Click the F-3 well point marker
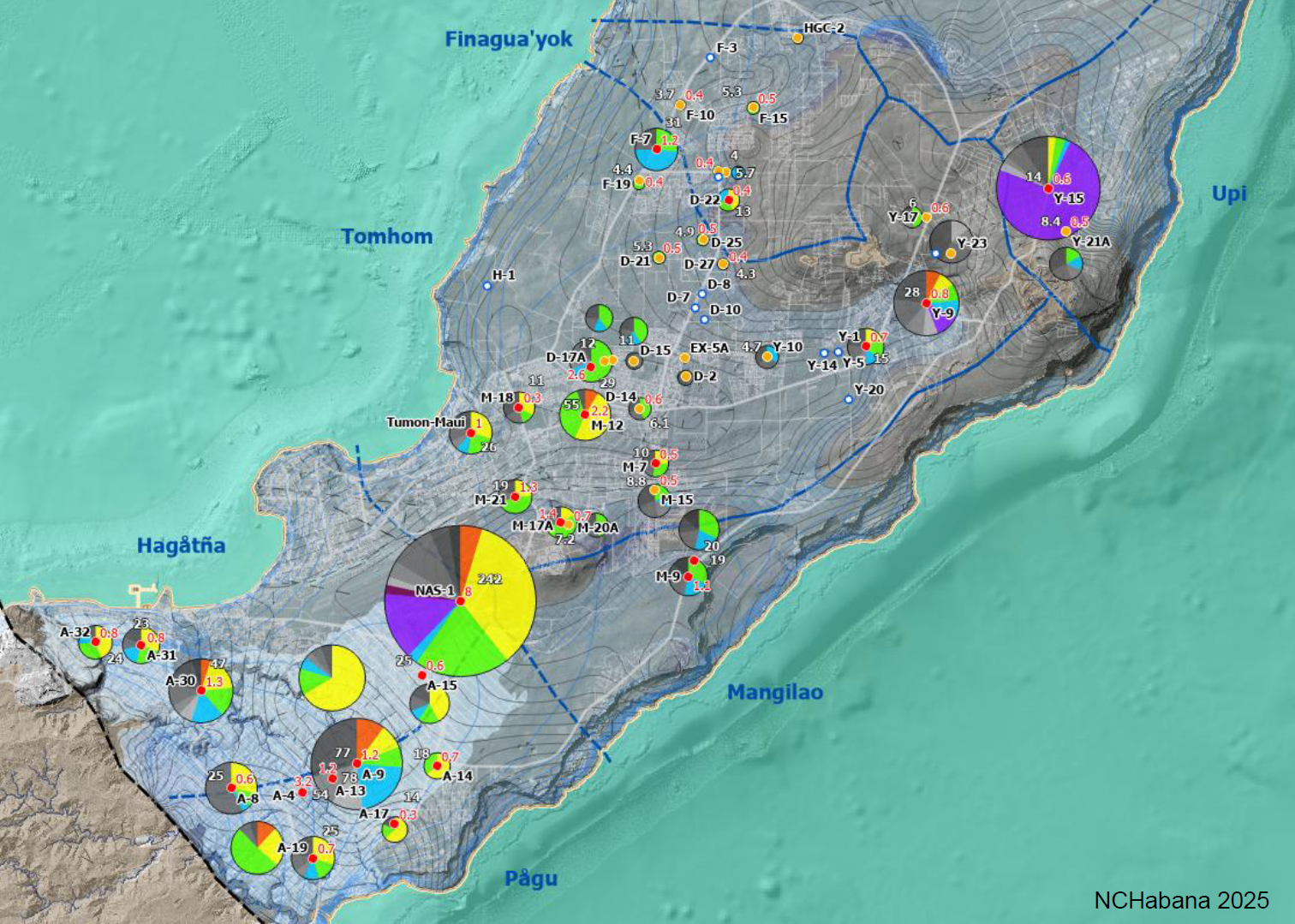 [x=710, y=57]
